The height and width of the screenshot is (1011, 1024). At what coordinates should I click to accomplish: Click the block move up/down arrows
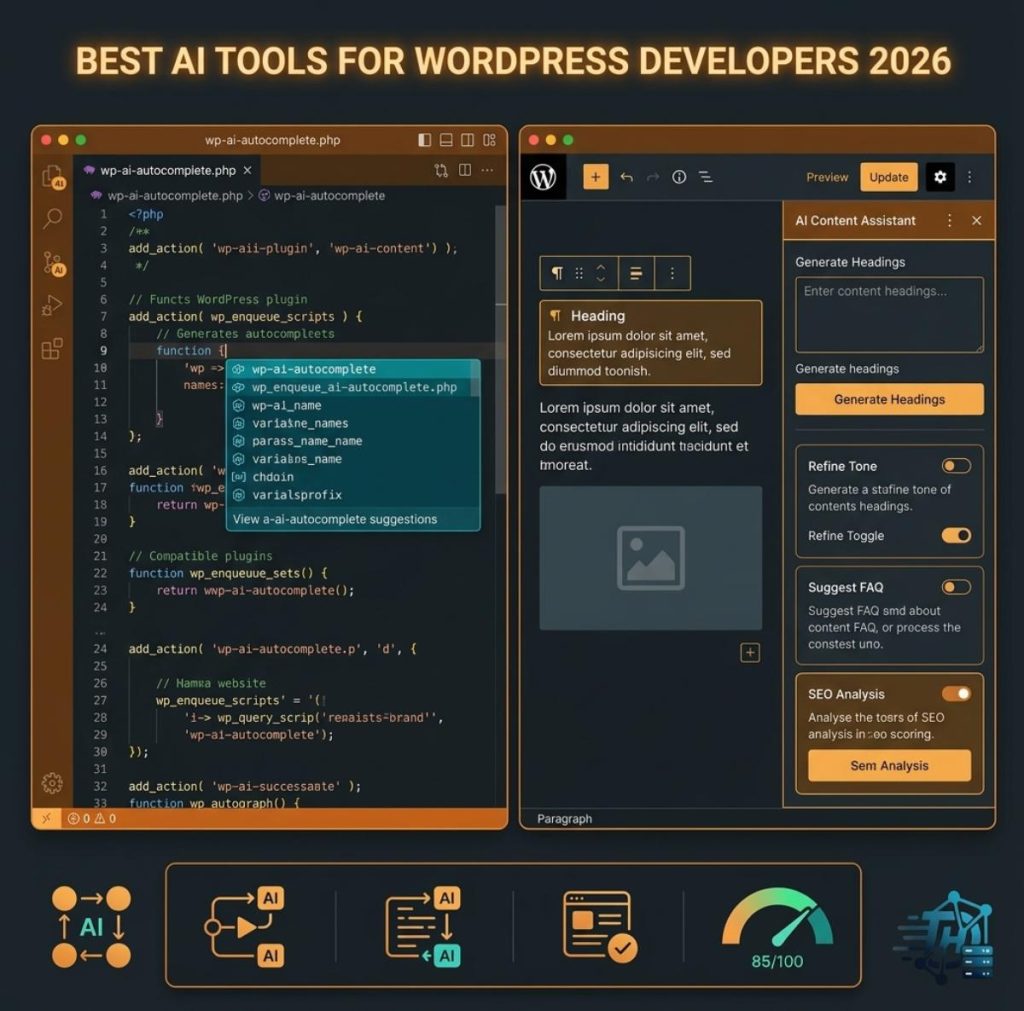click(x=601, y=273)
